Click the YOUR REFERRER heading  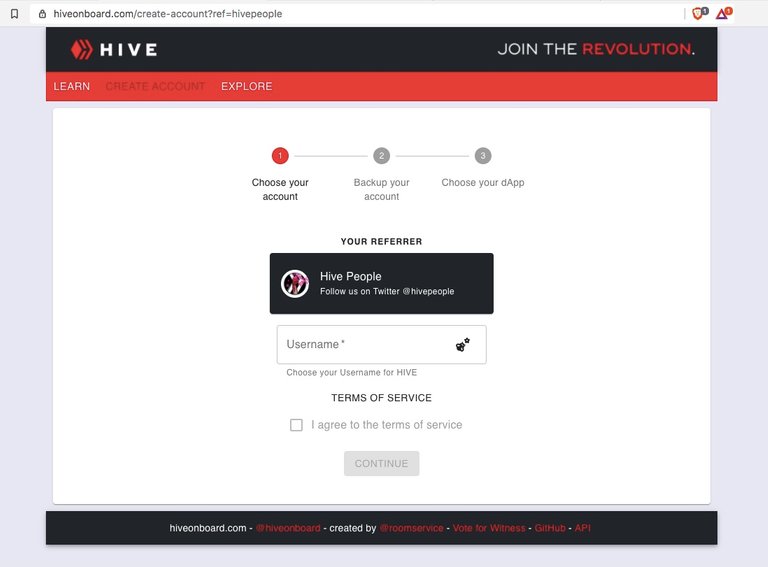click(x=382, y=241)
